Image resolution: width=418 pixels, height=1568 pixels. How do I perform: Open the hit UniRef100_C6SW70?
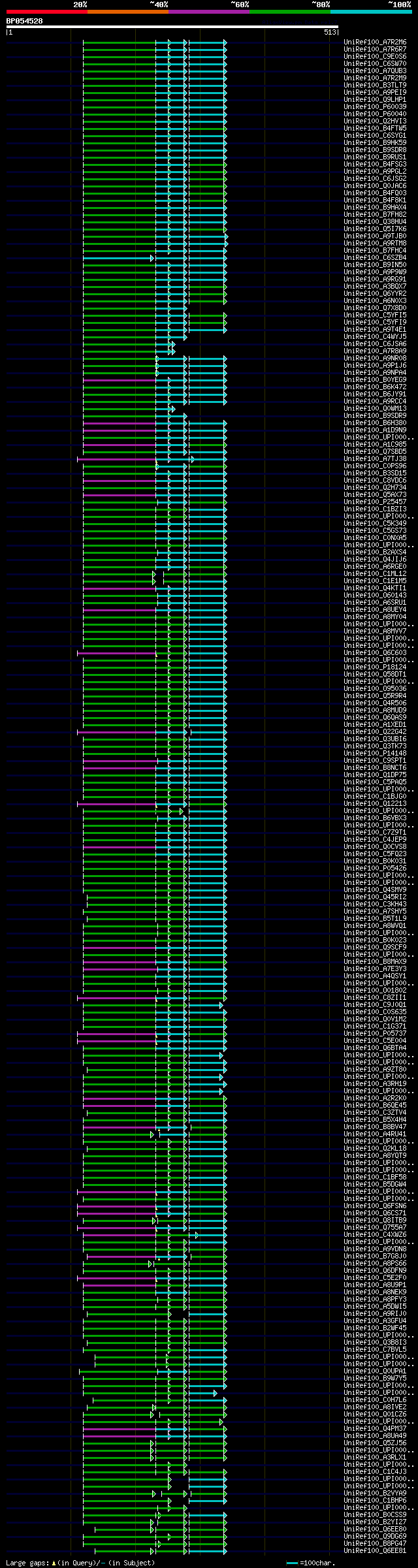coord(375,63)
